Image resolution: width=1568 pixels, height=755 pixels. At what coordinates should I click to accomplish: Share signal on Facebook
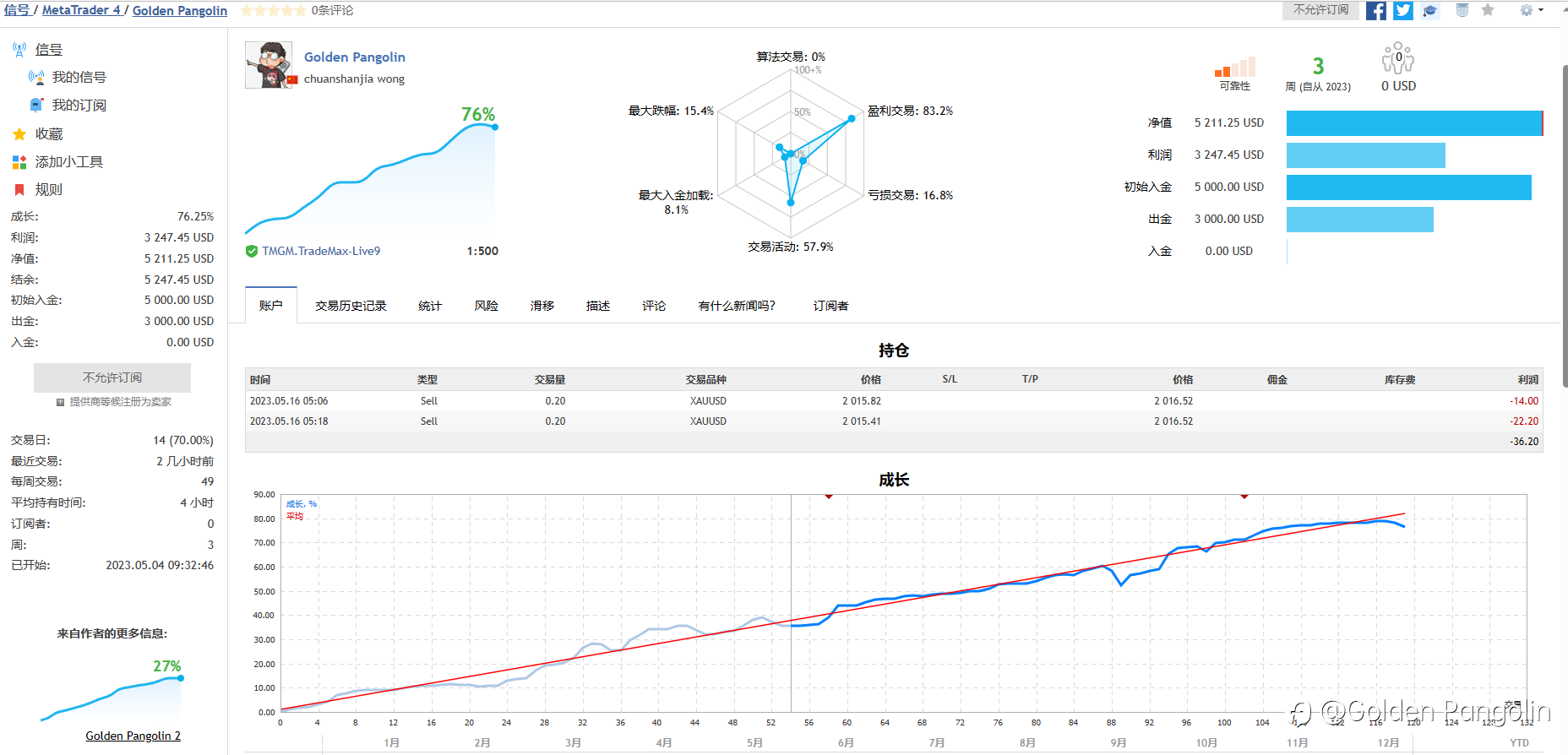point(1376,10)
